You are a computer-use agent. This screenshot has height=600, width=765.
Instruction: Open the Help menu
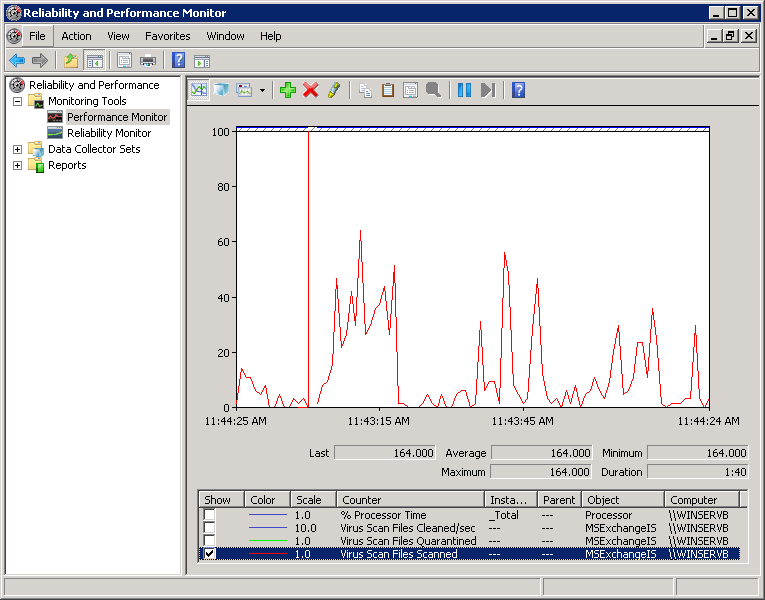click(270, 36)
